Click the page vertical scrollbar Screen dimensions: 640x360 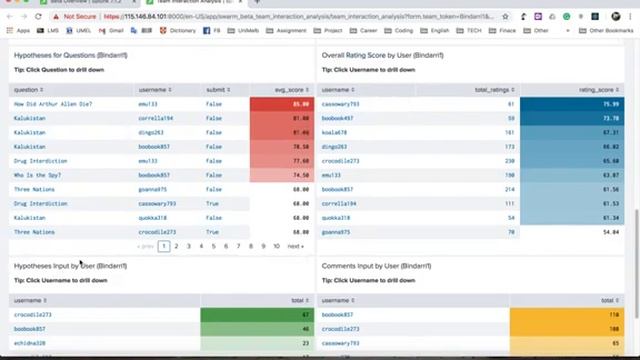pyautogui.click(x=637, y=263)
